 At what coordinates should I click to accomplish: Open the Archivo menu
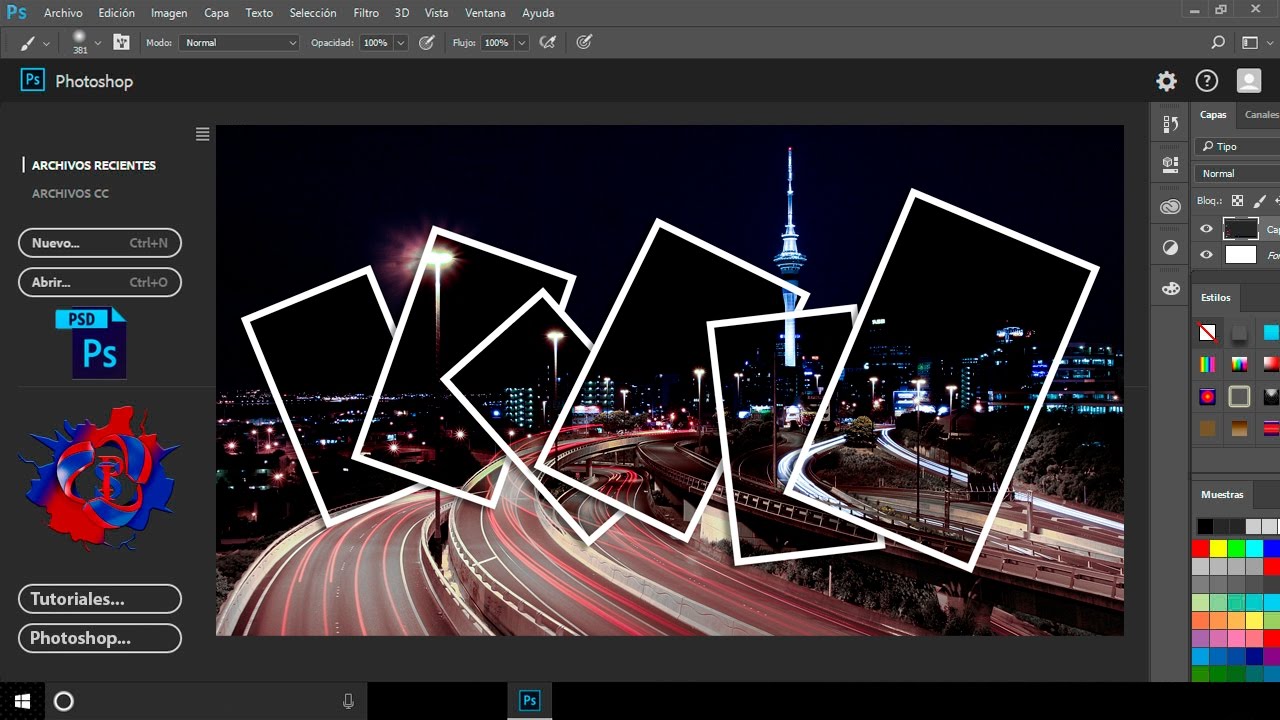[x=64, y=13]
